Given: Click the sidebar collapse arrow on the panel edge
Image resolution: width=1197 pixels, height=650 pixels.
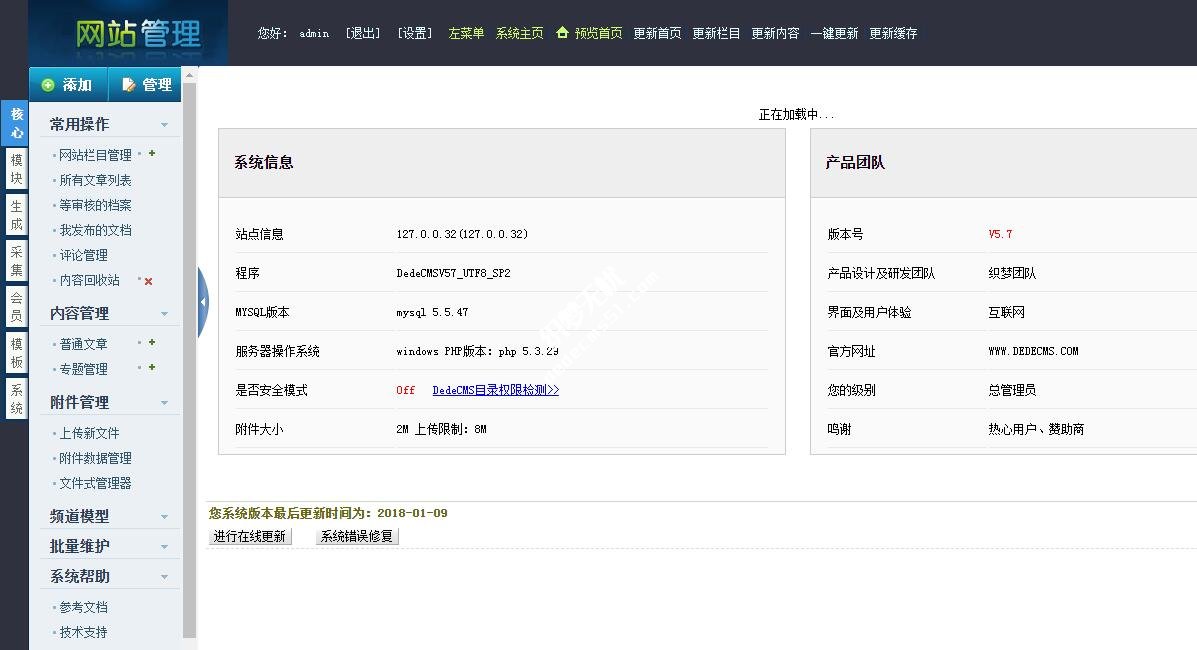Looking at the screenshot, I should (204, 300).
